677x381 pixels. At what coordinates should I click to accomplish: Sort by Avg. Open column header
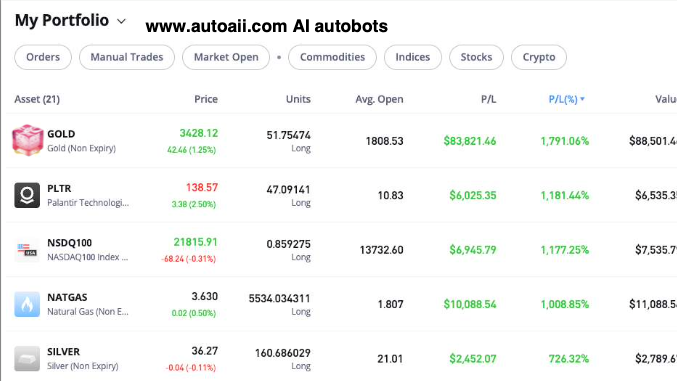[379, 99]
